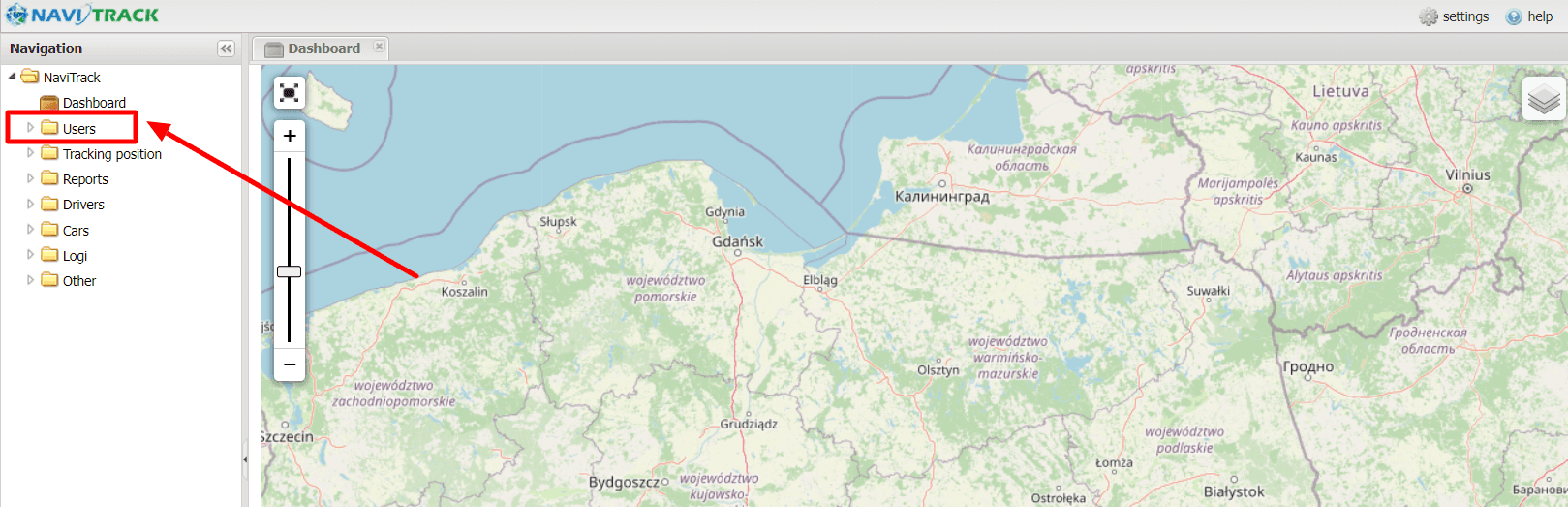Expand the Drivers tree node
This screenshot has width=1568, height=507.
30,204
